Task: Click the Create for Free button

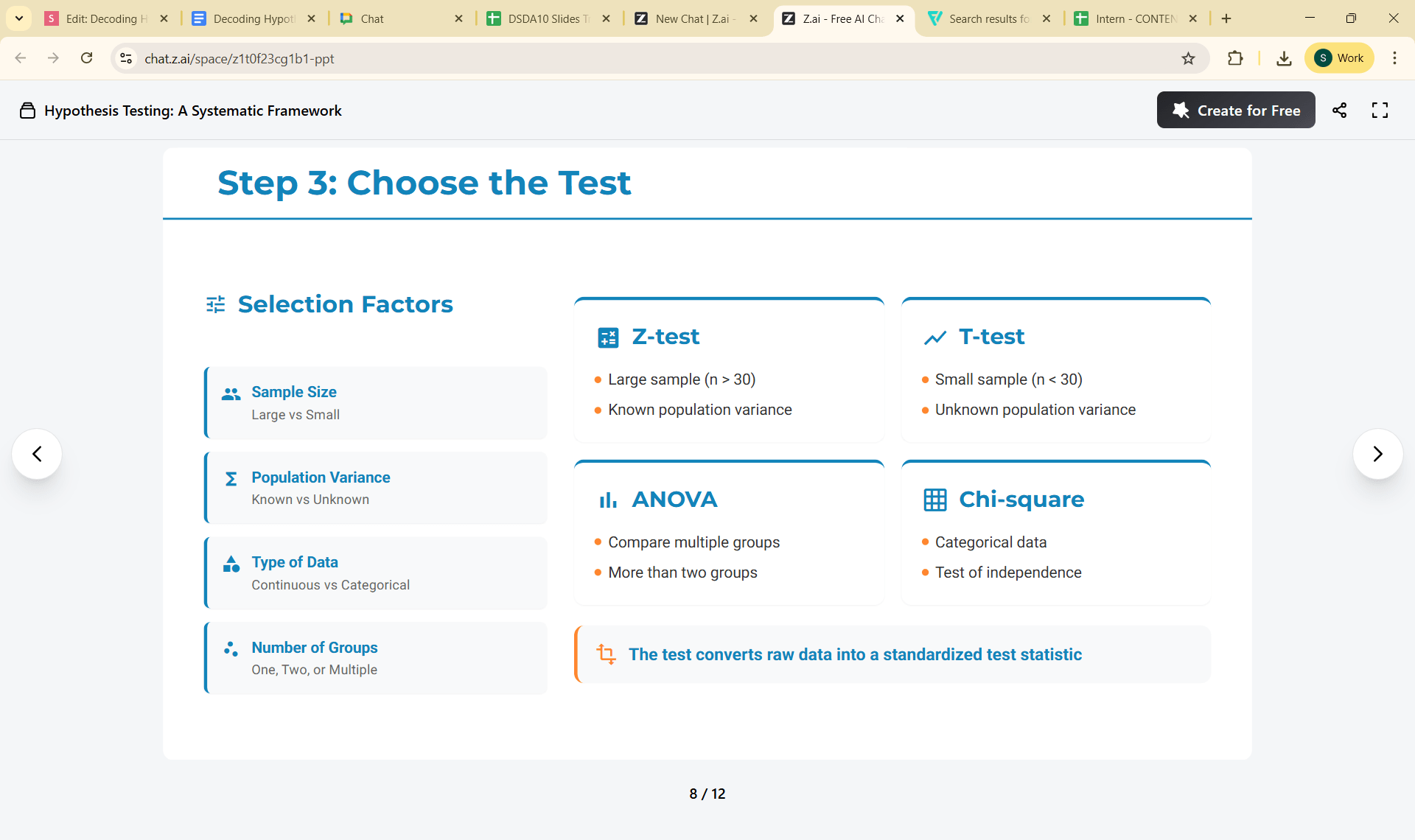Action: coord(1235,111)
